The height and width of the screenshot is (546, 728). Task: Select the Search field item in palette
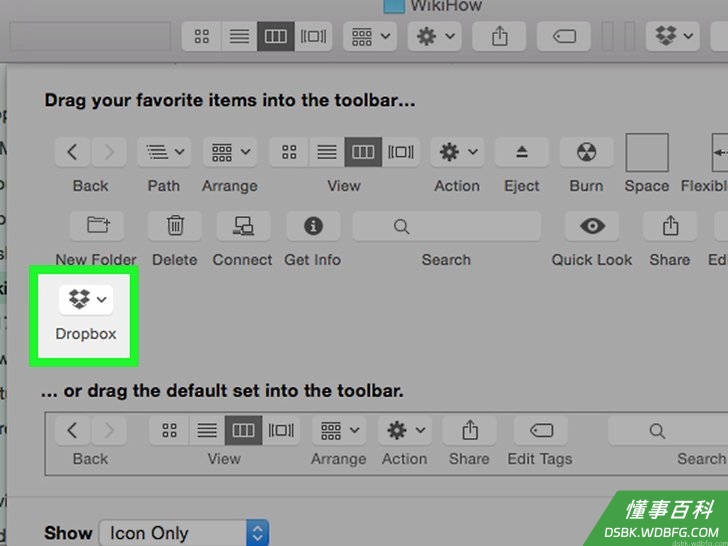(x=447, y=226)
